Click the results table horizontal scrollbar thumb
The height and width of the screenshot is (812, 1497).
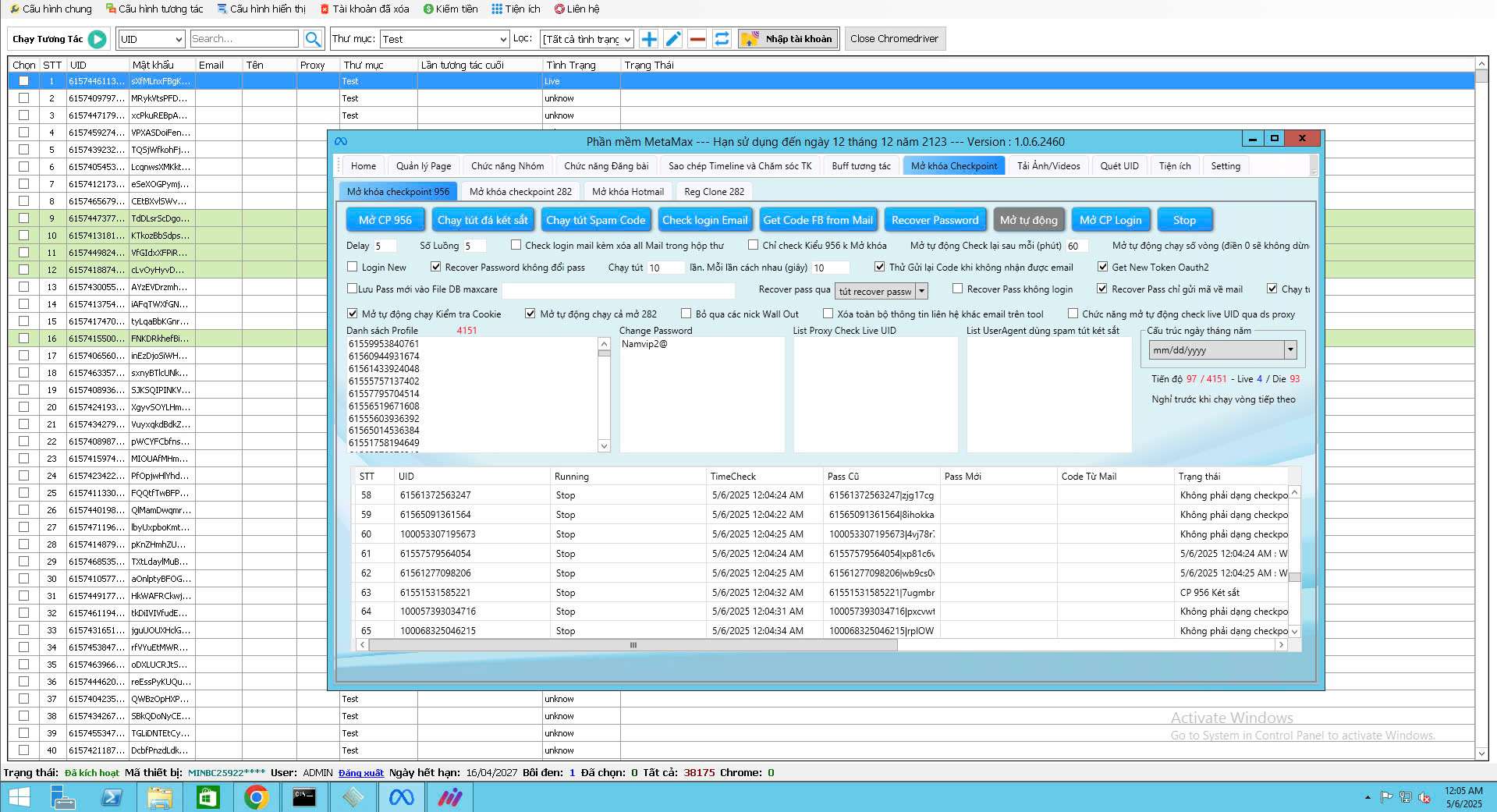(633, 645)
